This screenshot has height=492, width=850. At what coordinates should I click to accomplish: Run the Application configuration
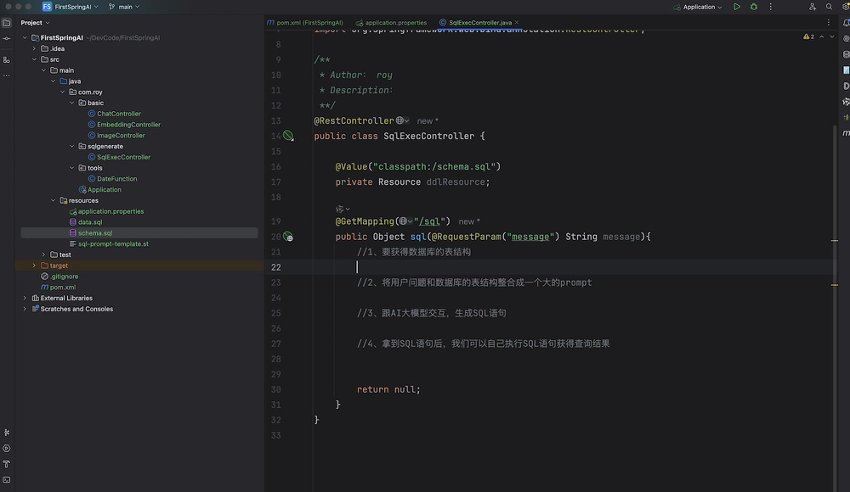click(737, 7)
